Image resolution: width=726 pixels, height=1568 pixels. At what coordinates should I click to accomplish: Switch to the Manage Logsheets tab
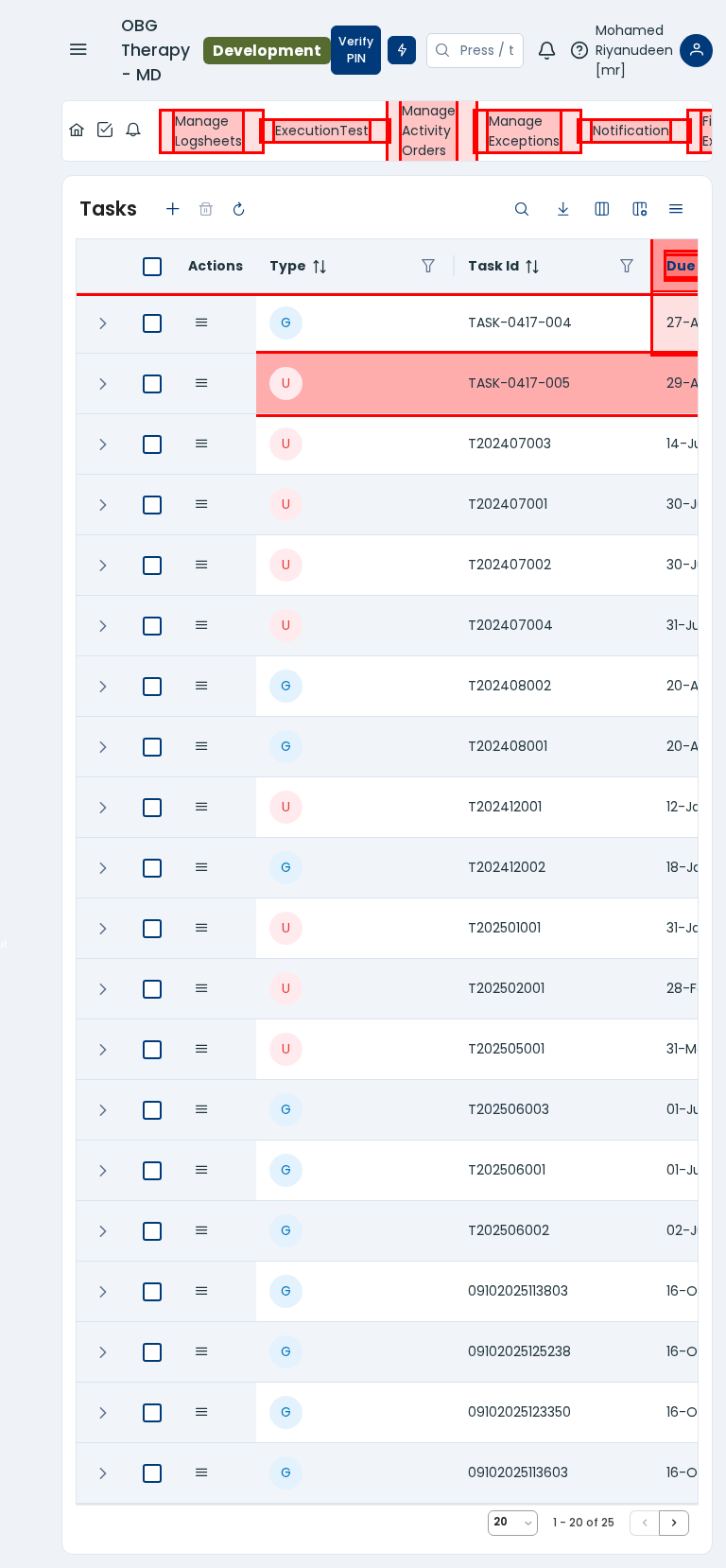pyautogui.click(x=208, y=131)
